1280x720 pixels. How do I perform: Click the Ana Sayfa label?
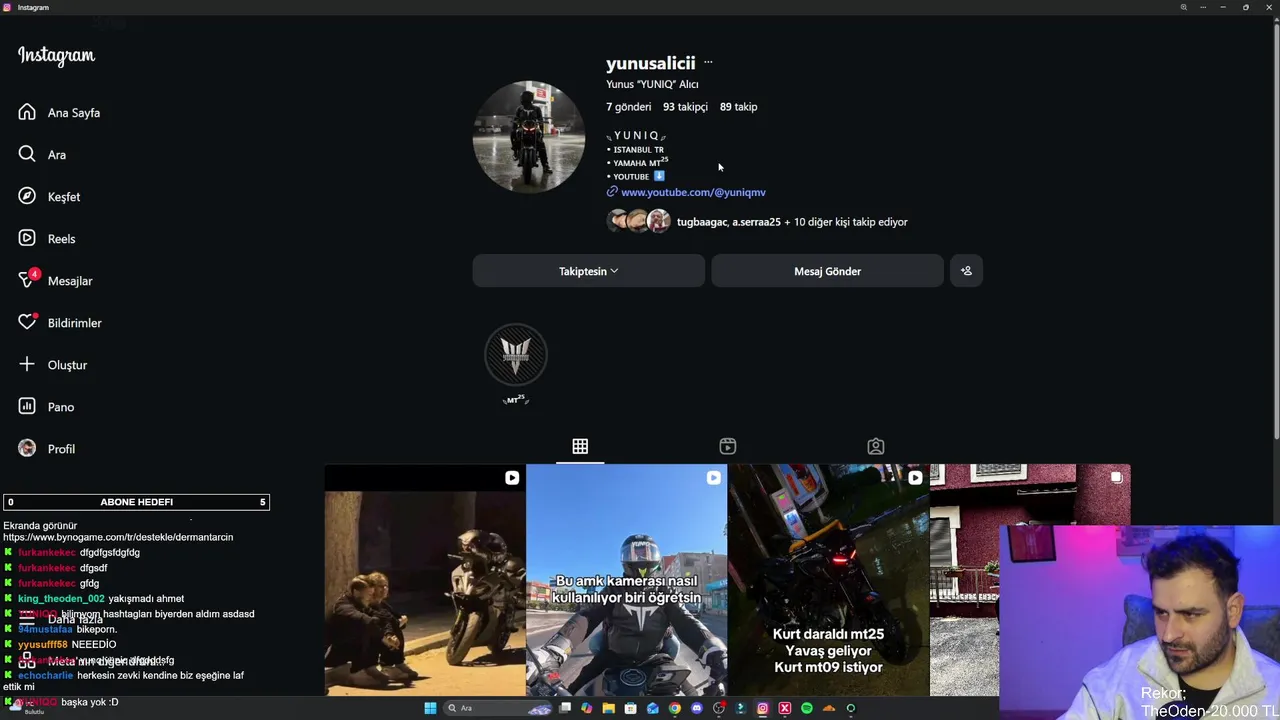(74, 113)
